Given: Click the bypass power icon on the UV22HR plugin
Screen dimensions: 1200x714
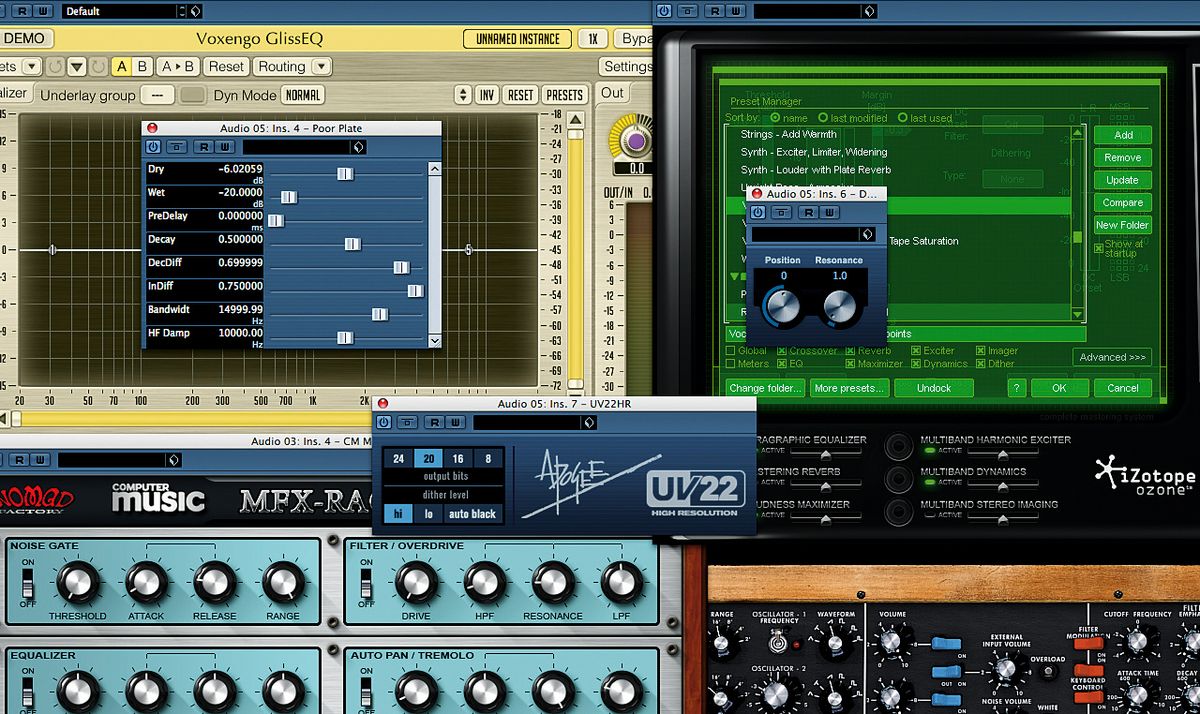Looking at the screenshot, I should point(384,422).
